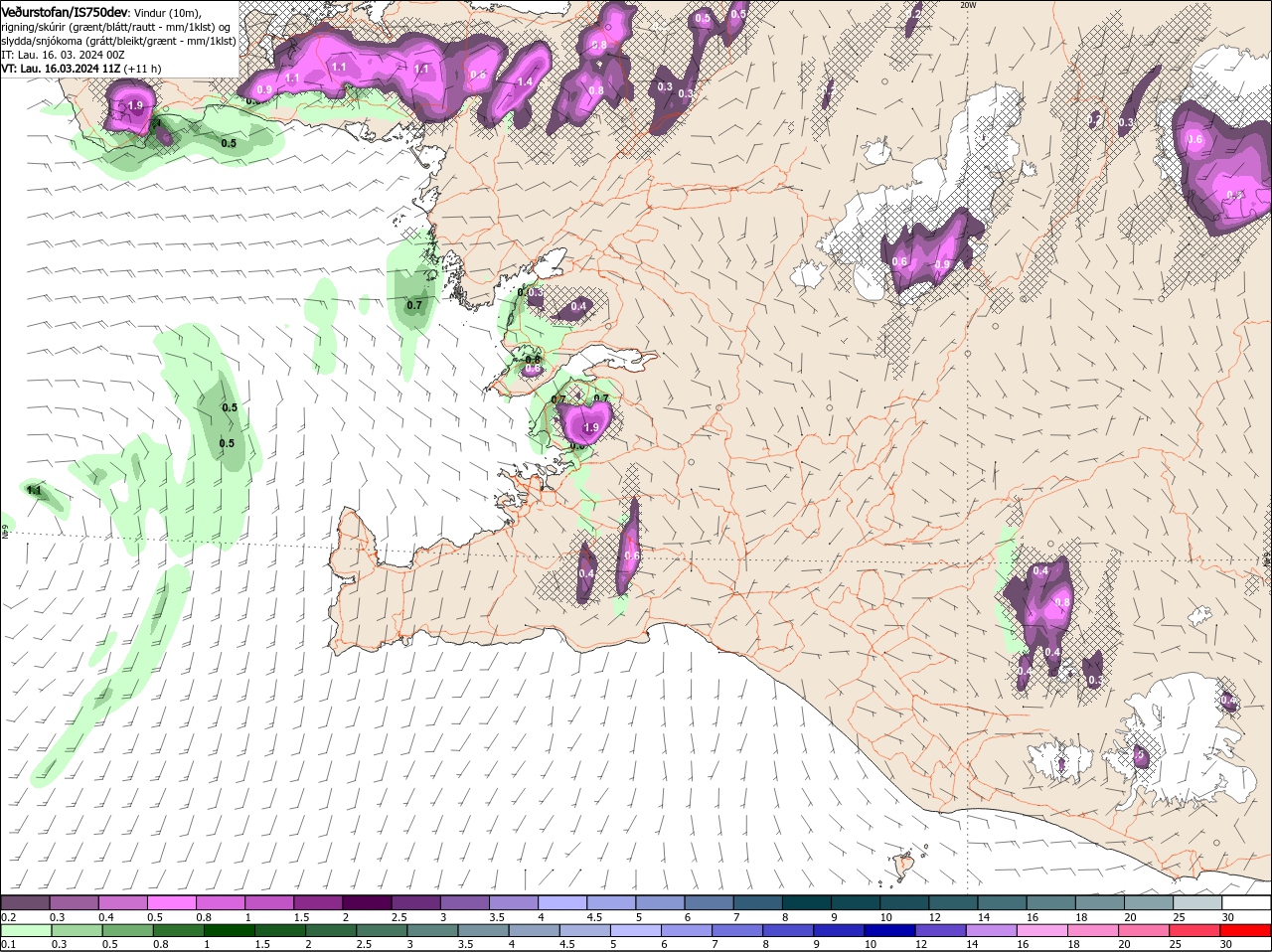
Task: Click the 'slydda/snjókoma (grátt/bleikt/grænt' description line
Action: pyautogui.click(x=118, y=41)
